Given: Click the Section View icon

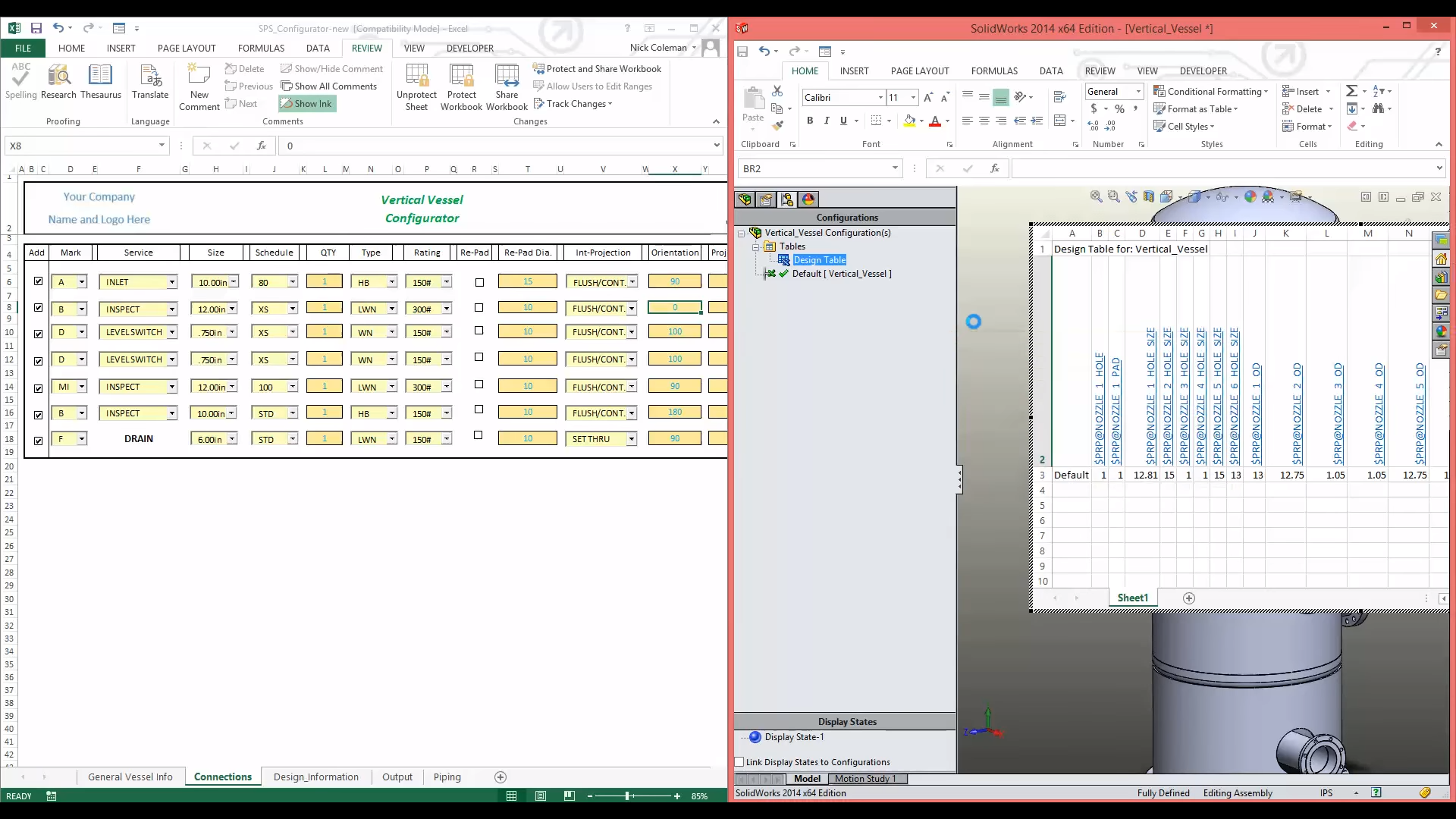Looking at the screenshot, I should tap(1149, 196).
